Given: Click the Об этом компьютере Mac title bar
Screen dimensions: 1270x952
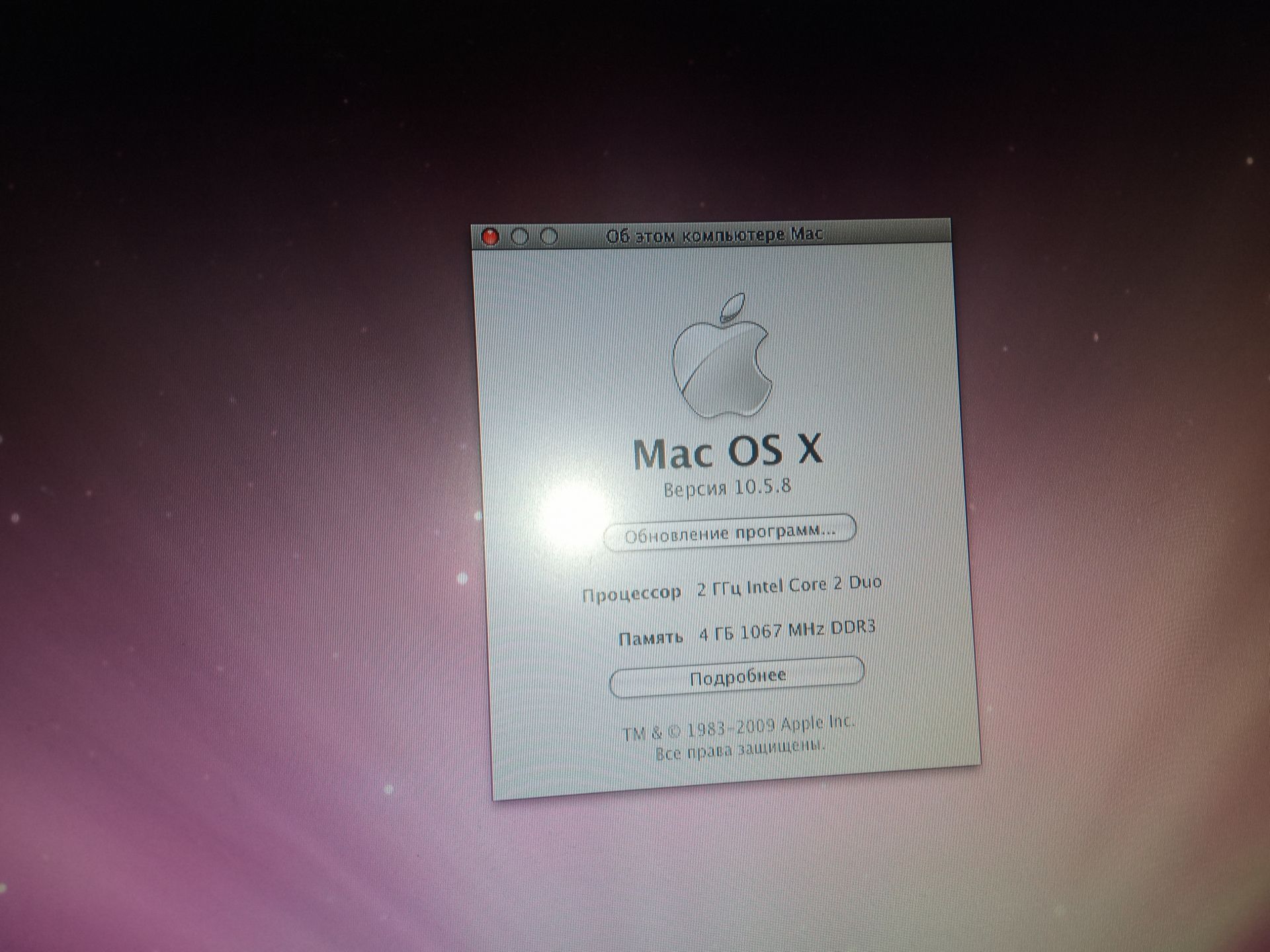Looking at the screenshot, I should coord(712,235).
